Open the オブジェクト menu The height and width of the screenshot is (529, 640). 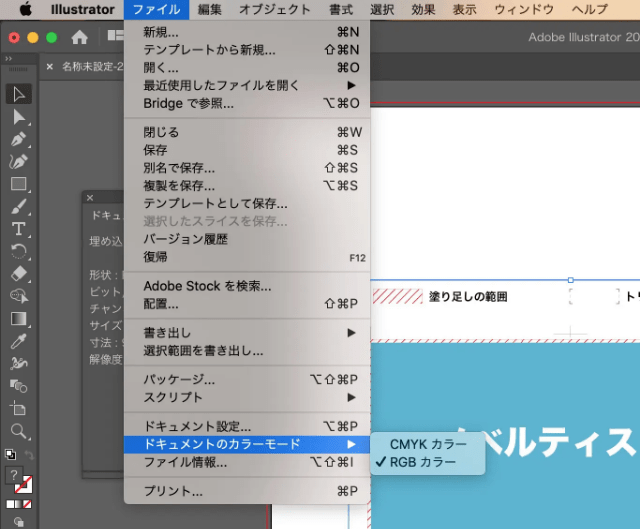click(275, 9)
